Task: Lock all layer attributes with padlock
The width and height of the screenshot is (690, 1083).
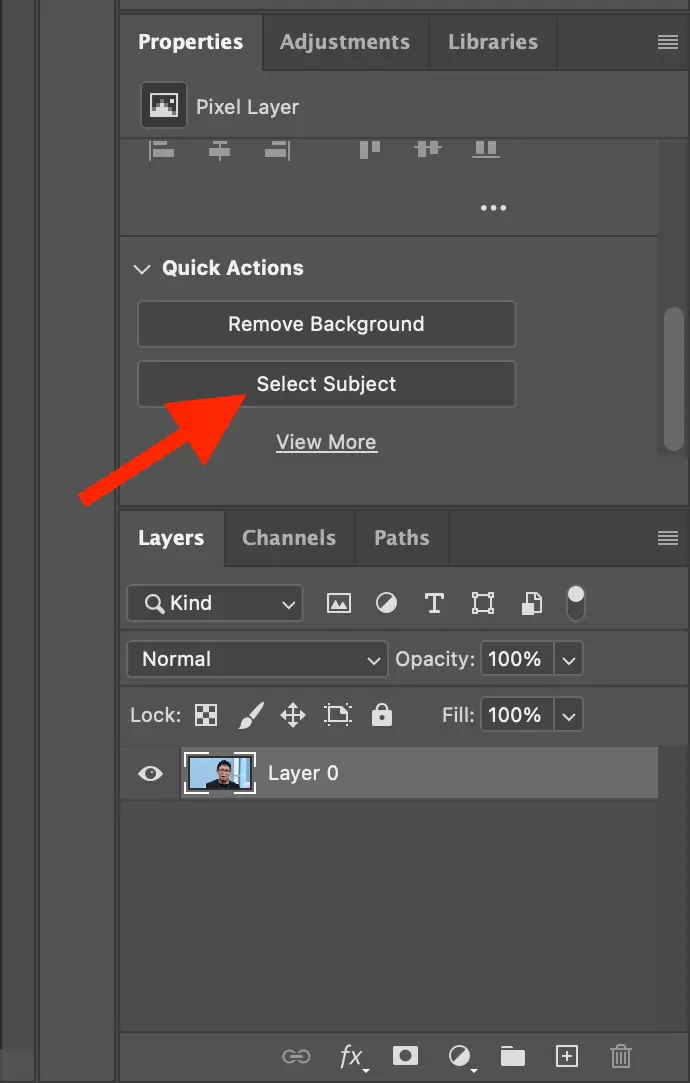Action: [x=381, y=715]
